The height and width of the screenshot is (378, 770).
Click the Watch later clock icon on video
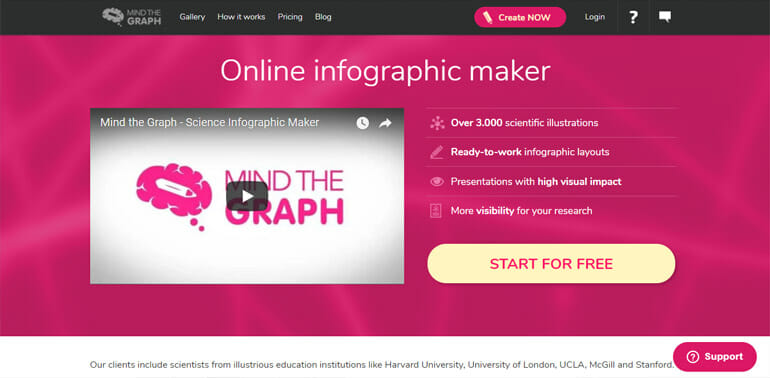[x=362, y=123]
